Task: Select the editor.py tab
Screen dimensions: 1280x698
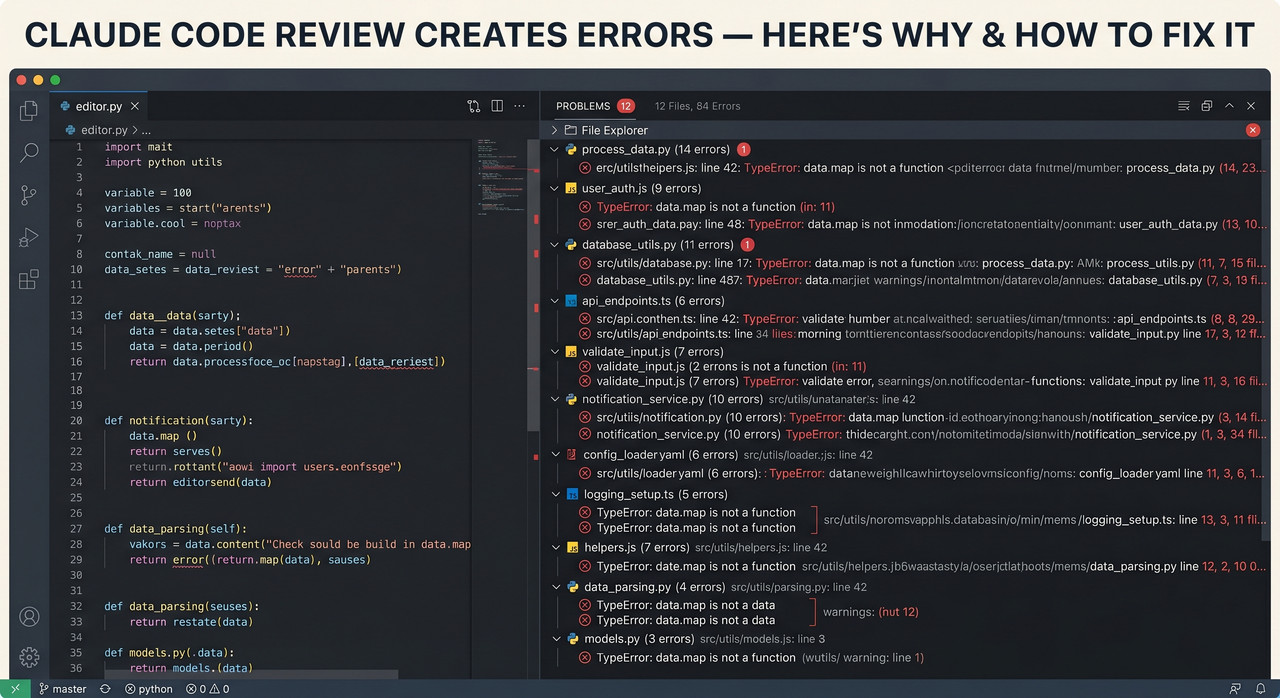Action: point(97,106)
